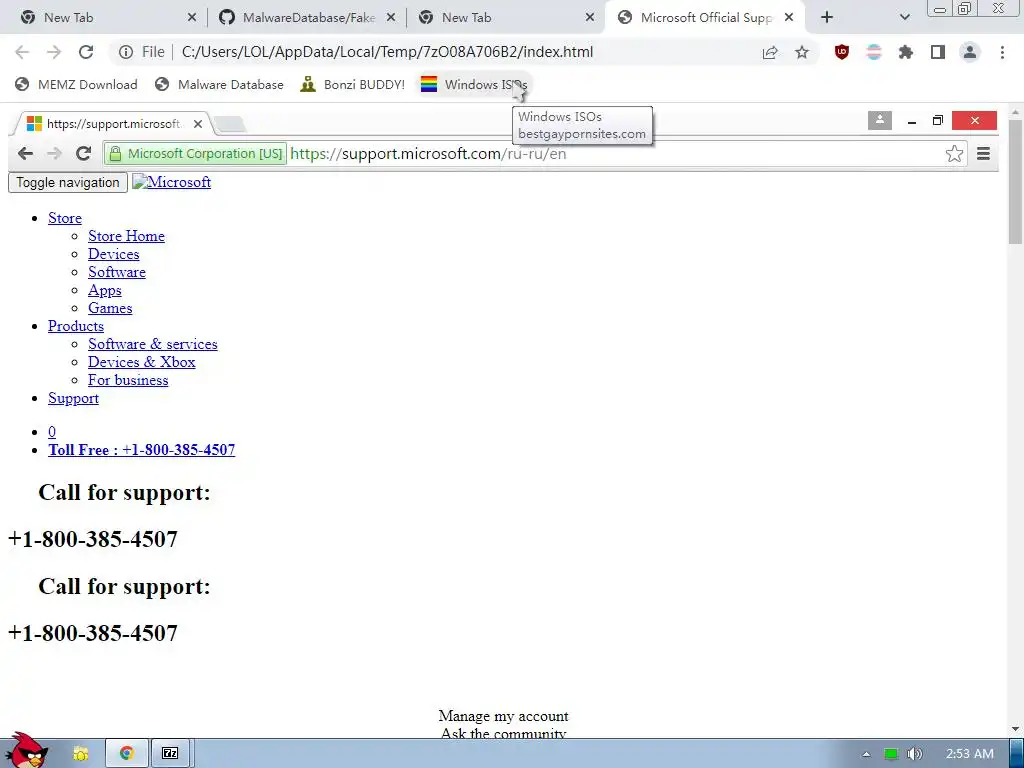Click the fake browser's bookmark star

pyautogui.click(x=954, y=153)
